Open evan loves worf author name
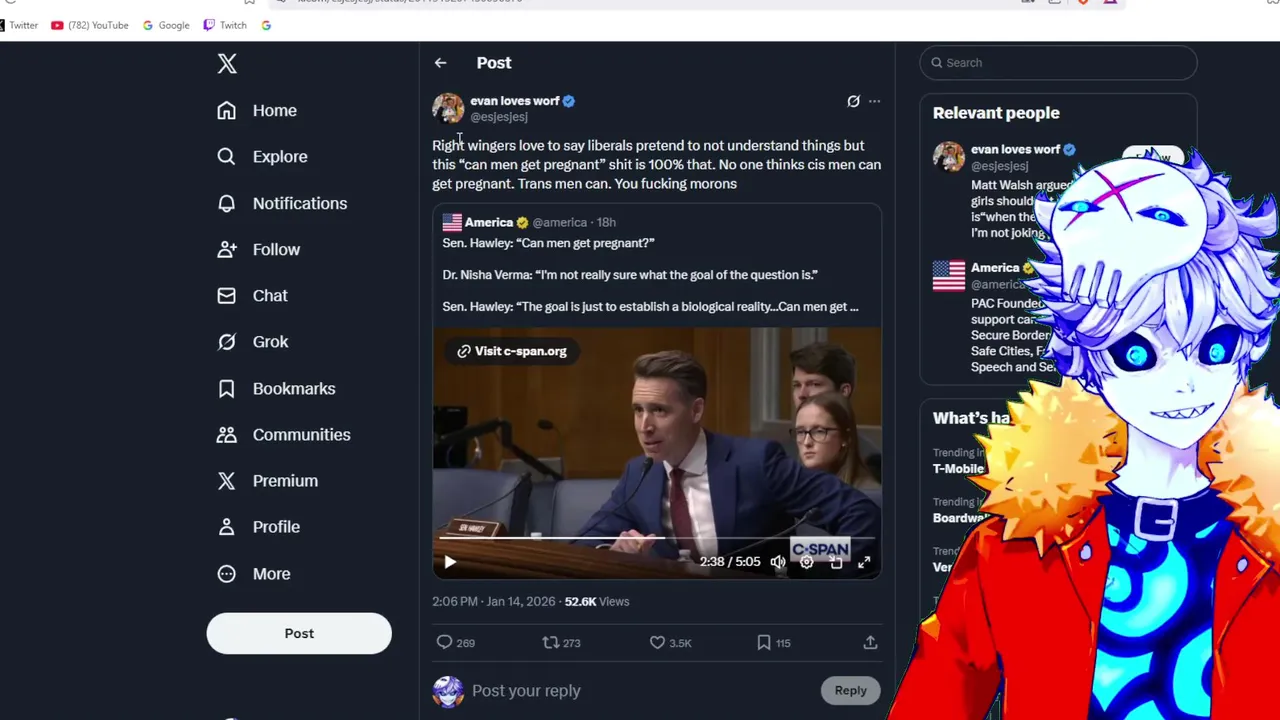The width and height of the screenshot is (1280, 720). click(514, 101)
